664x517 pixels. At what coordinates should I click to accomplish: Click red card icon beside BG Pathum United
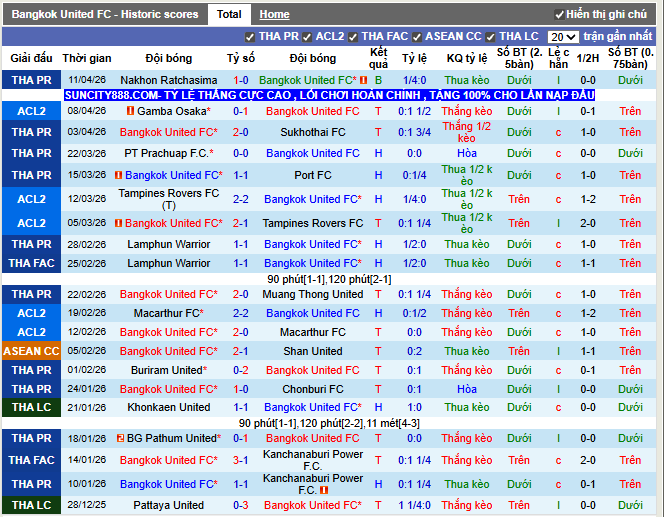[x=120, y=438]
